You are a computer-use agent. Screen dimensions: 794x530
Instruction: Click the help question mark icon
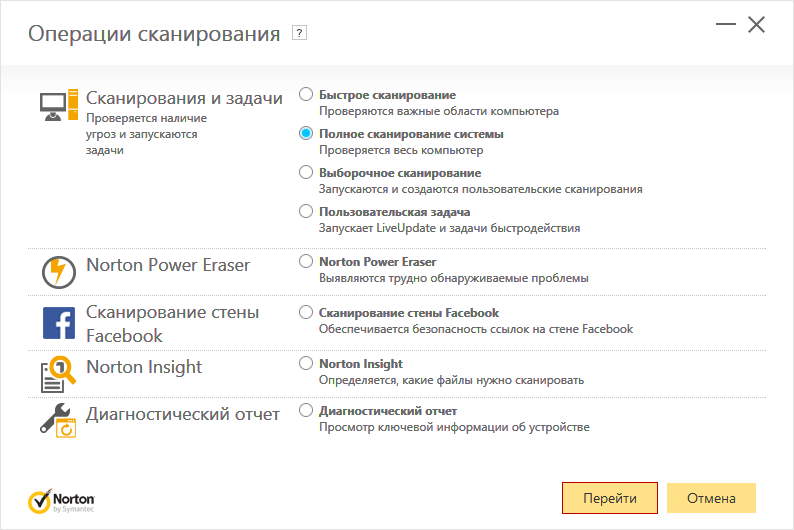pos(299,33)
